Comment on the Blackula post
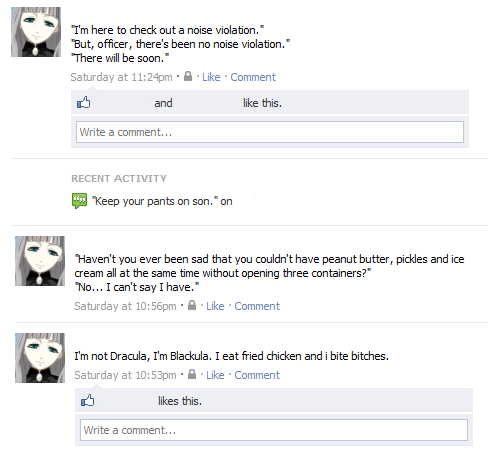Viewport: 488px width, 456px height. [257, 375]
